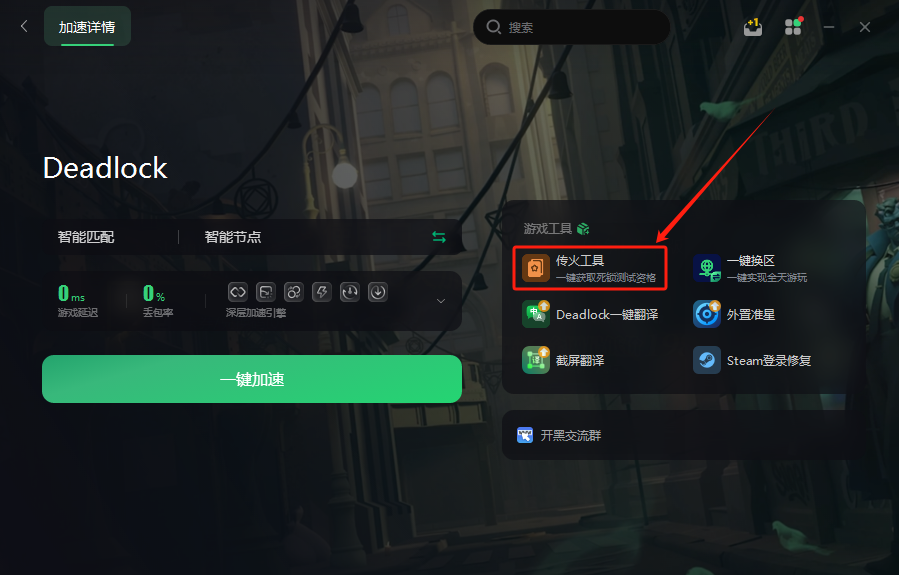Open Steam登录修复 repair tool
899x575 pixels.
[x=752, y=360]
